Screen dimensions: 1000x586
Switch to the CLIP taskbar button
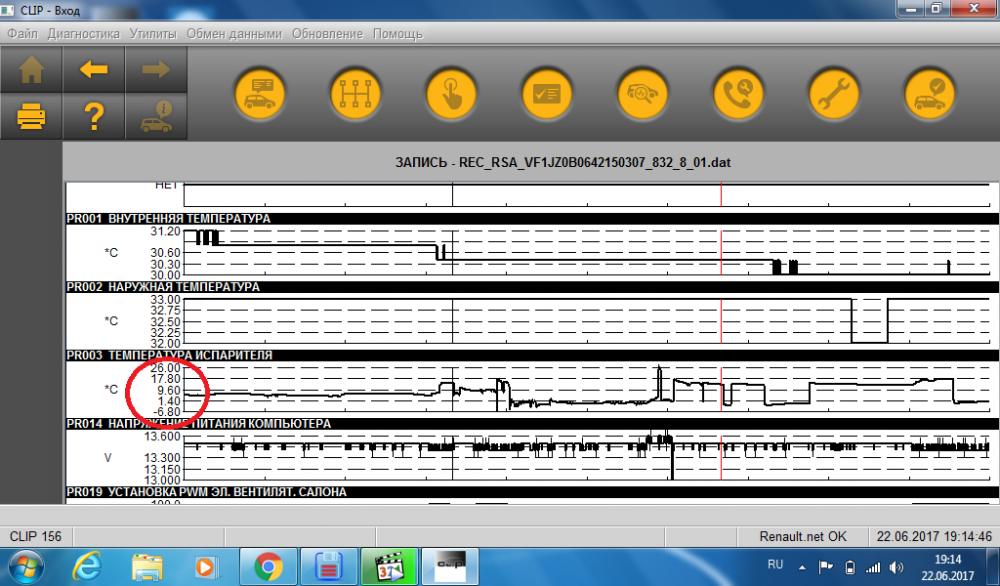tap(450, 566)
